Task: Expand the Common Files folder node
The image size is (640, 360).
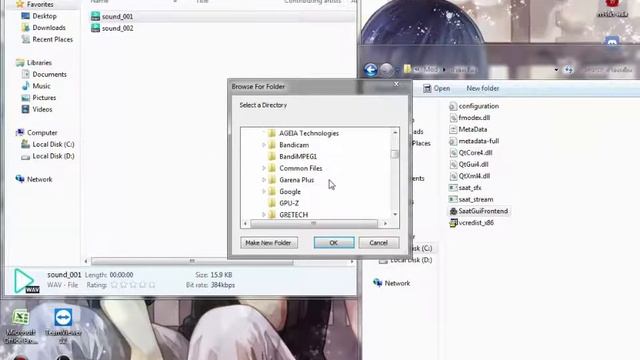Action: [x=264, y=168]
